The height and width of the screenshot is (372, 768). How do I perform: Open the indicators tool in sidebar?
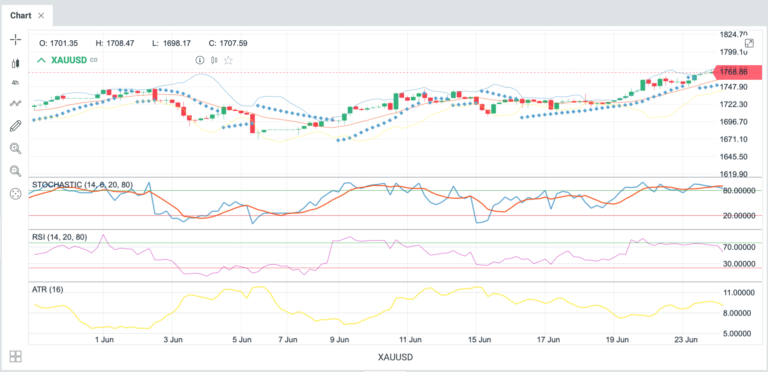(x=16, y=103)
